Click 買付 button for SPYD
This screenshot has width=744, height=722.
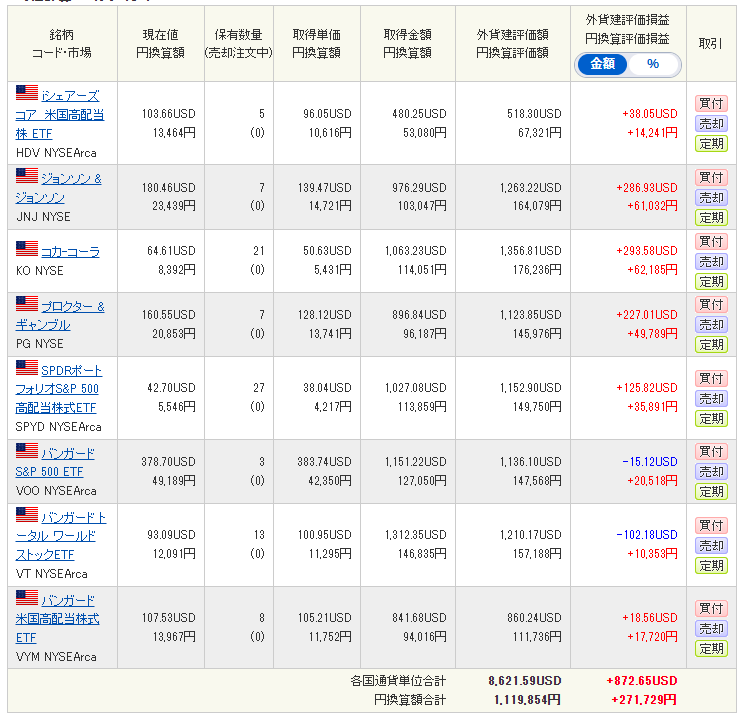click(711, 379)
